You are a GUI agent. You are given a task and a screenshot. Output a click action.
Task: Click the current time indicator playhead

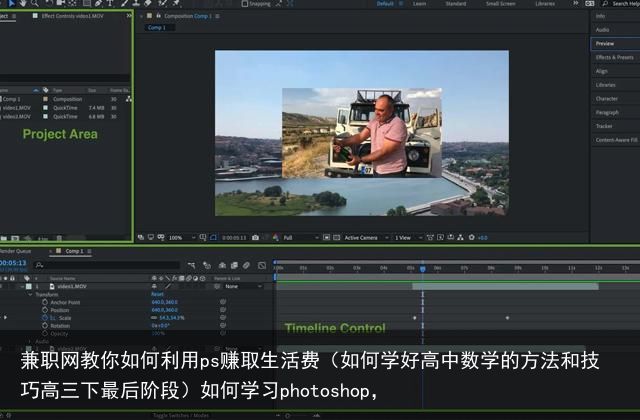tap(422, 268)
